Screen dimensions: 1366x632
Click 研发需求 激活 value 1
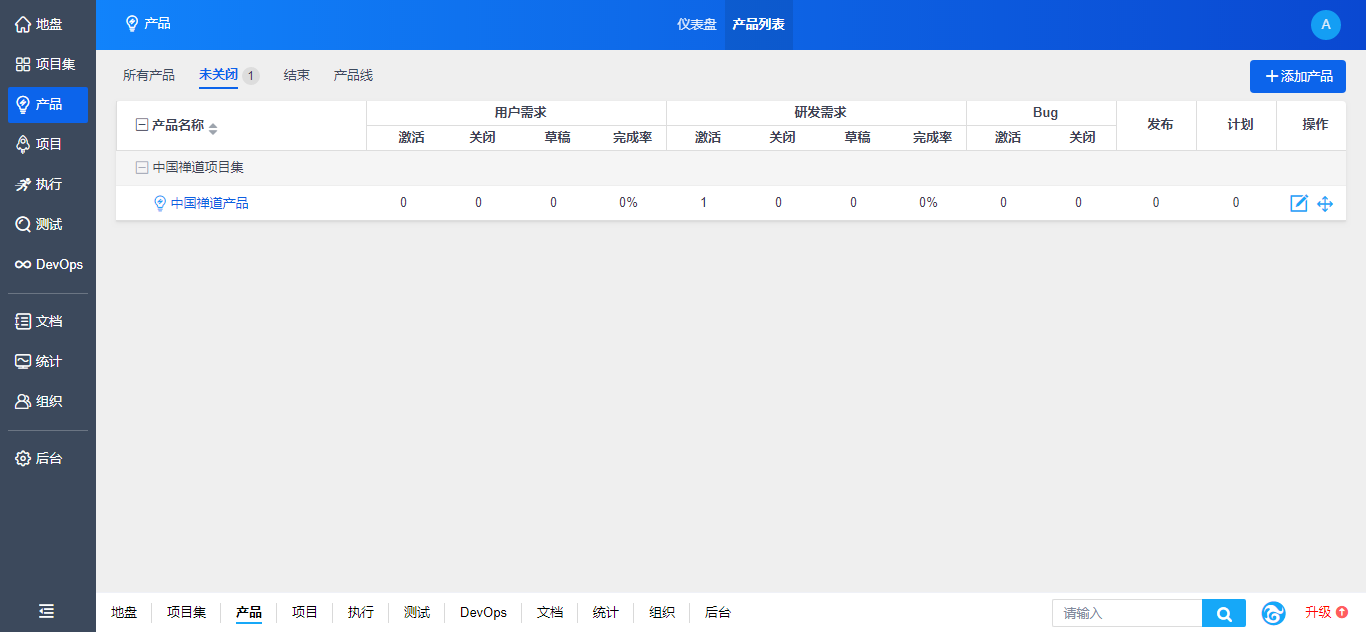tap(703, 203)
